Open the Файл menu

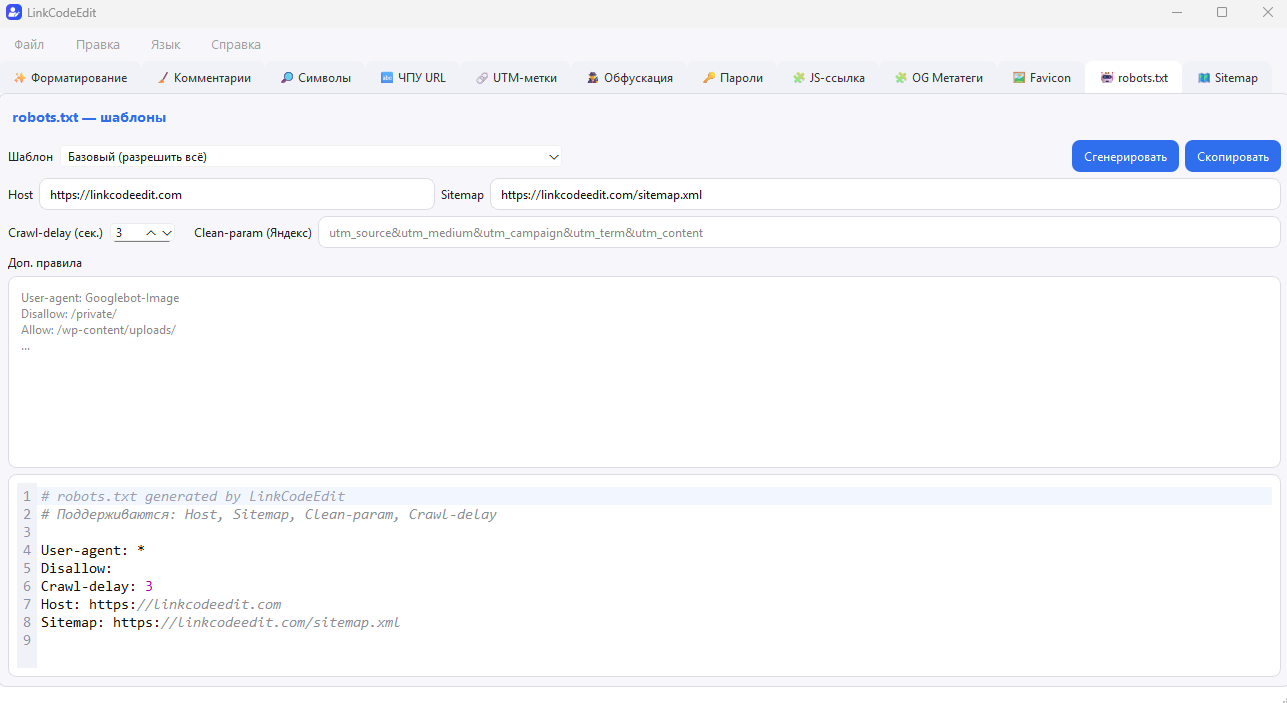(x=29, y=45)
